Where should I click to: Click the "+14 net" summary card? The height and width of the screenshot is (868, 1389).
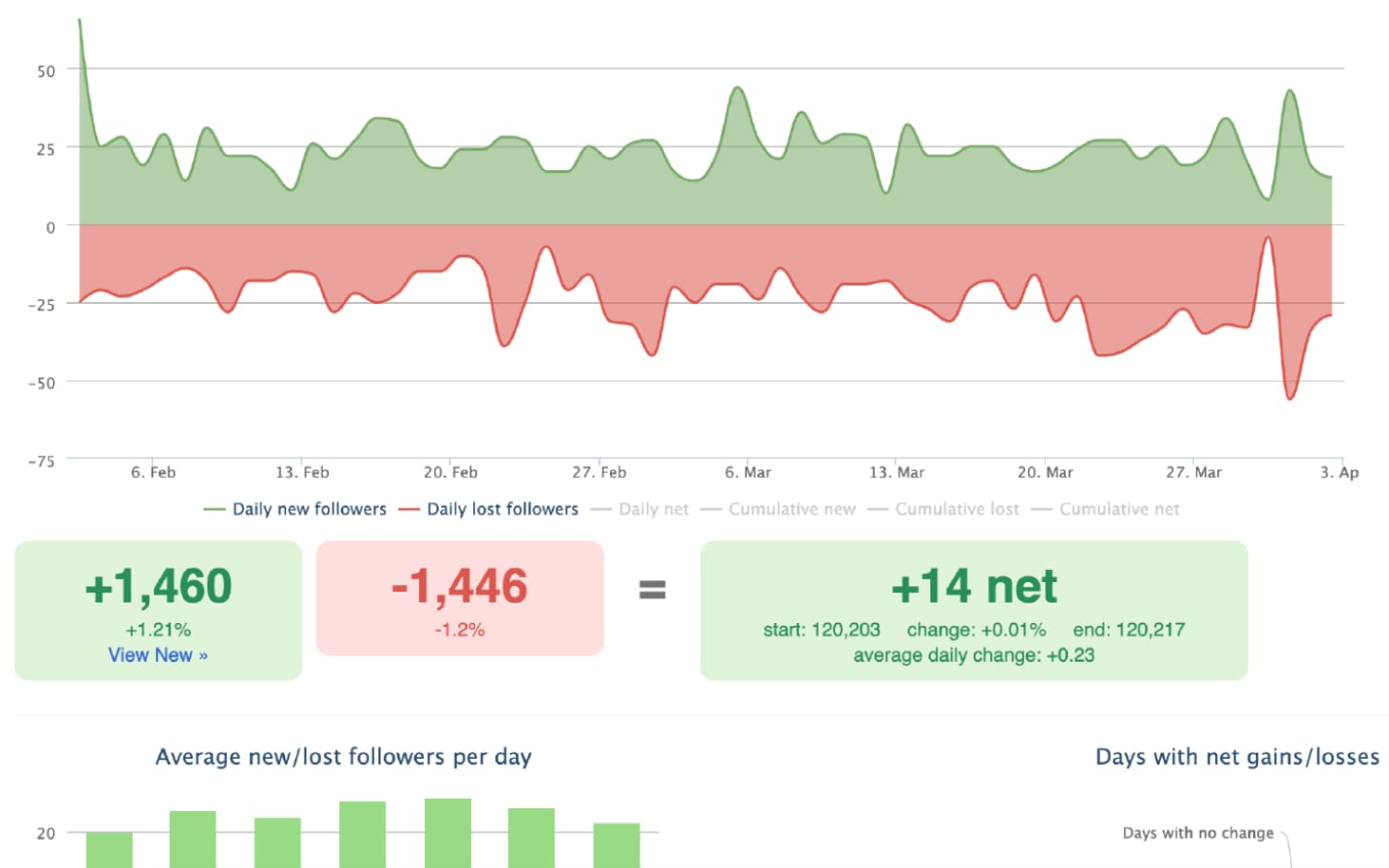pyautogui.click(x=974, y=586)
